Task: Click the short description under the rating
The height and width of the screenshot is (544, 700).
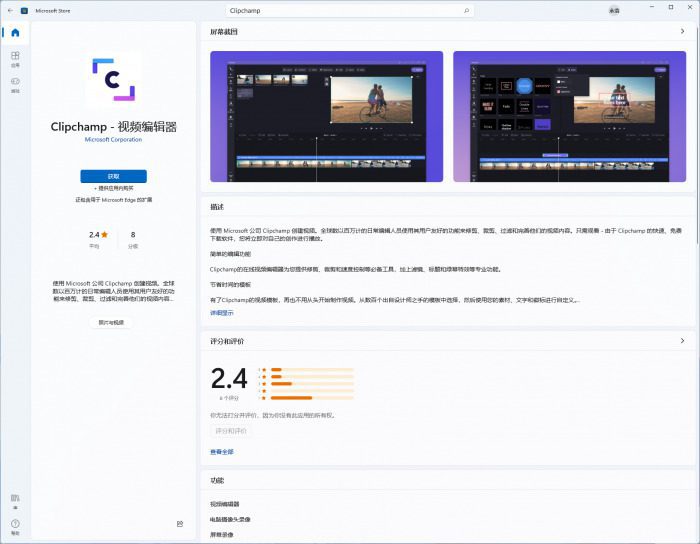Action: tap(113, 291)
